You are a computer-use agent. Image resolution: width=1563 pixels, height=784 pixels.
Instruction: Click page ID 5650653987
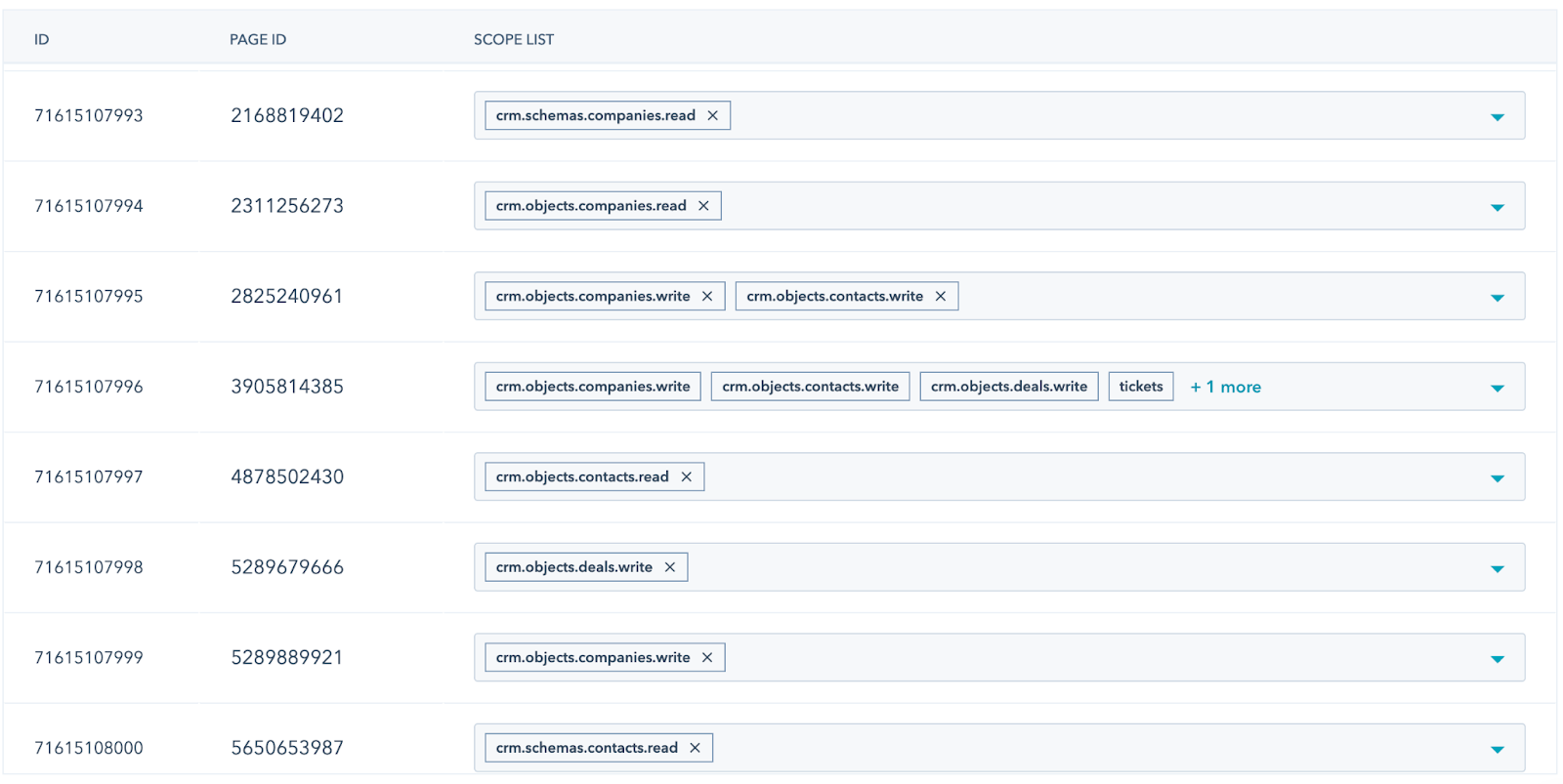click(287, 748)
